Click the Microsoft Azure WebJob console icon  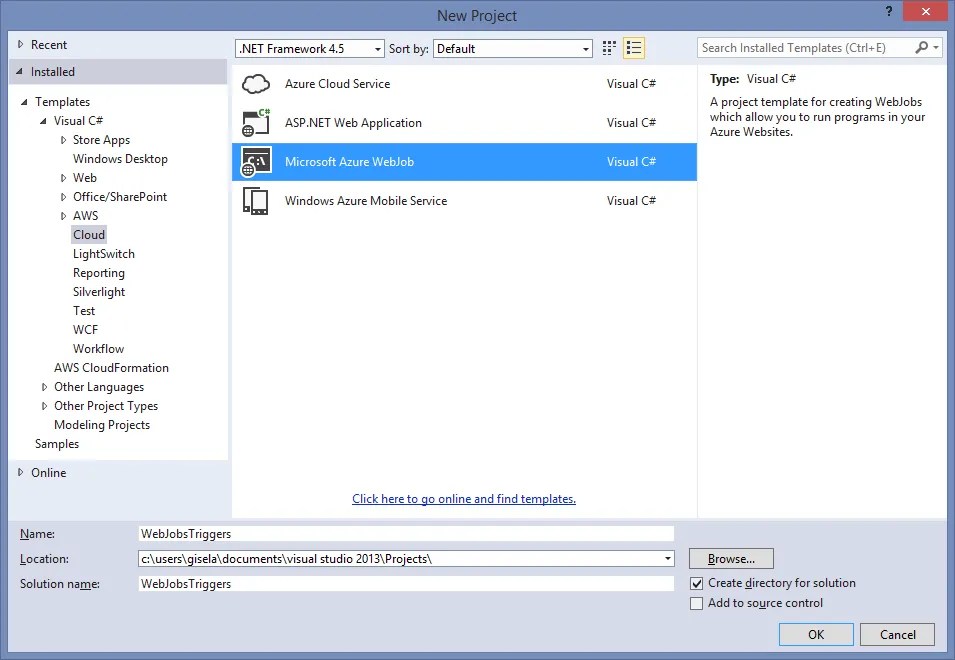pyautogui.click(x=256, y=162)
